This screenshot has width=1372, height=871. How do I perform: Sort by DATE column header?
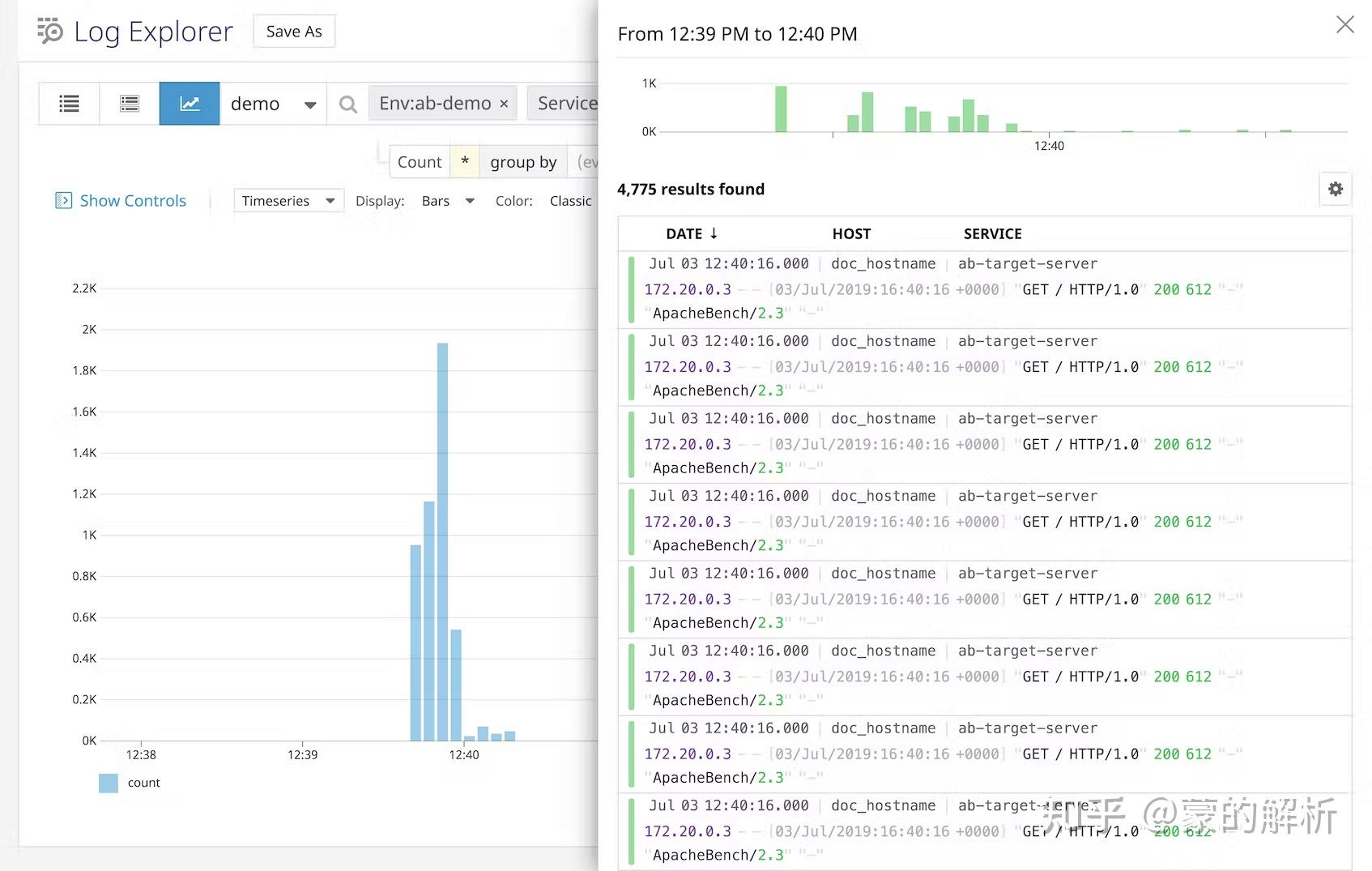692,234
